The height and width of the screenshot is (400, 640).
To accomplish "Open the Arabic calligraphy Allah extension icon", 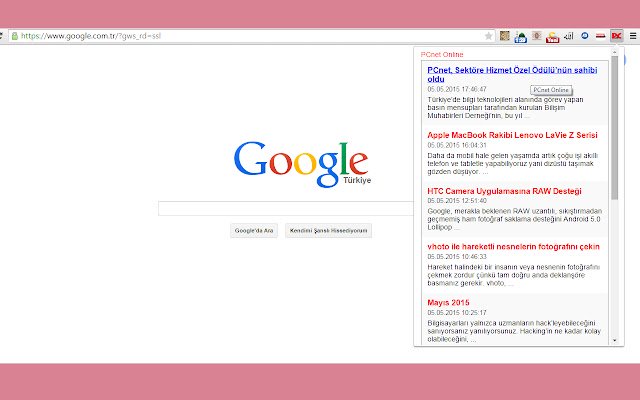I will 569,36.
